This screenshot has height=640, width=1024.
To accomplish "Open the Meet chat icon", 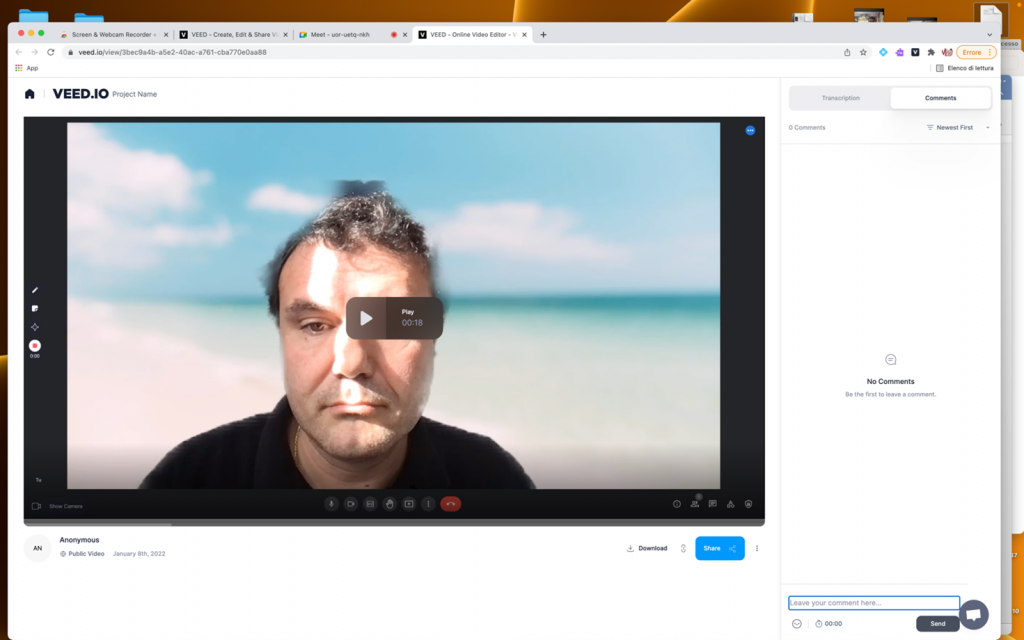I will tap(712, 504).
